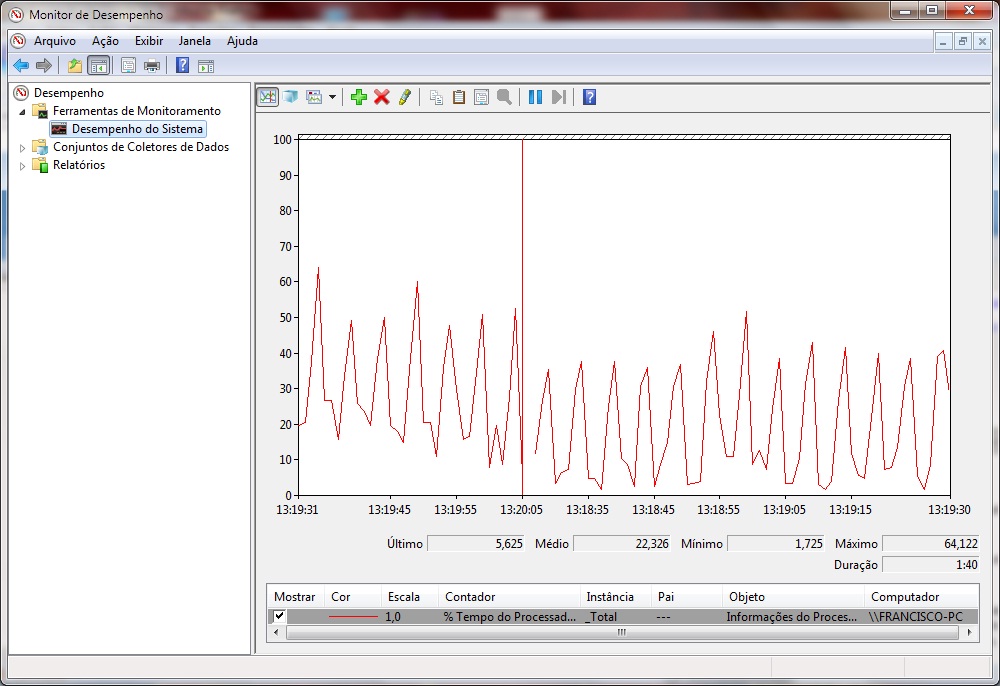This screenshot has width=1000, height=686.
Task: Expand the Relatórios node arrow
Action: pyautogui.click(x=22, y=166)
